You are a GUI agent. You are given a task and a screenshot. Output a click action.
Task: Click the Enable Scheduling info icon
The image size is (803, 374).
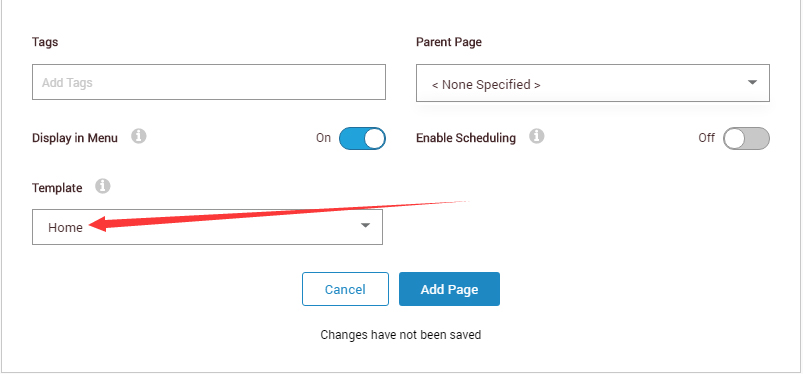pyautogui.click(x=537, y=136)
